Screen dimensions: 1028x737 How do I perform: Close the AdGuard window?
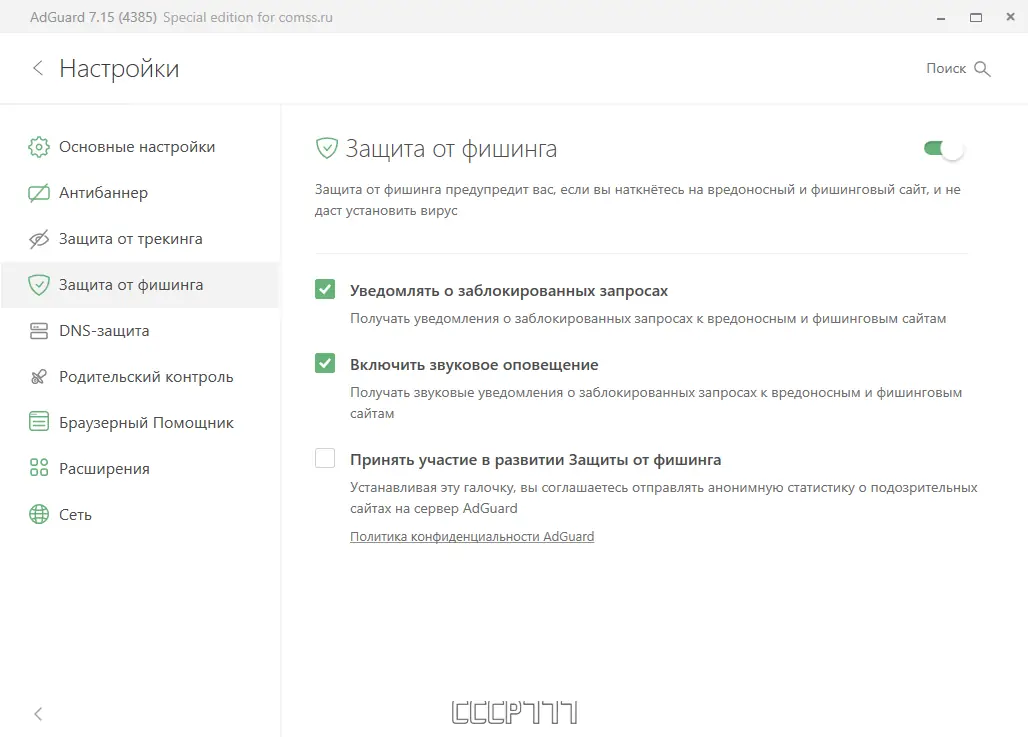1010,17
